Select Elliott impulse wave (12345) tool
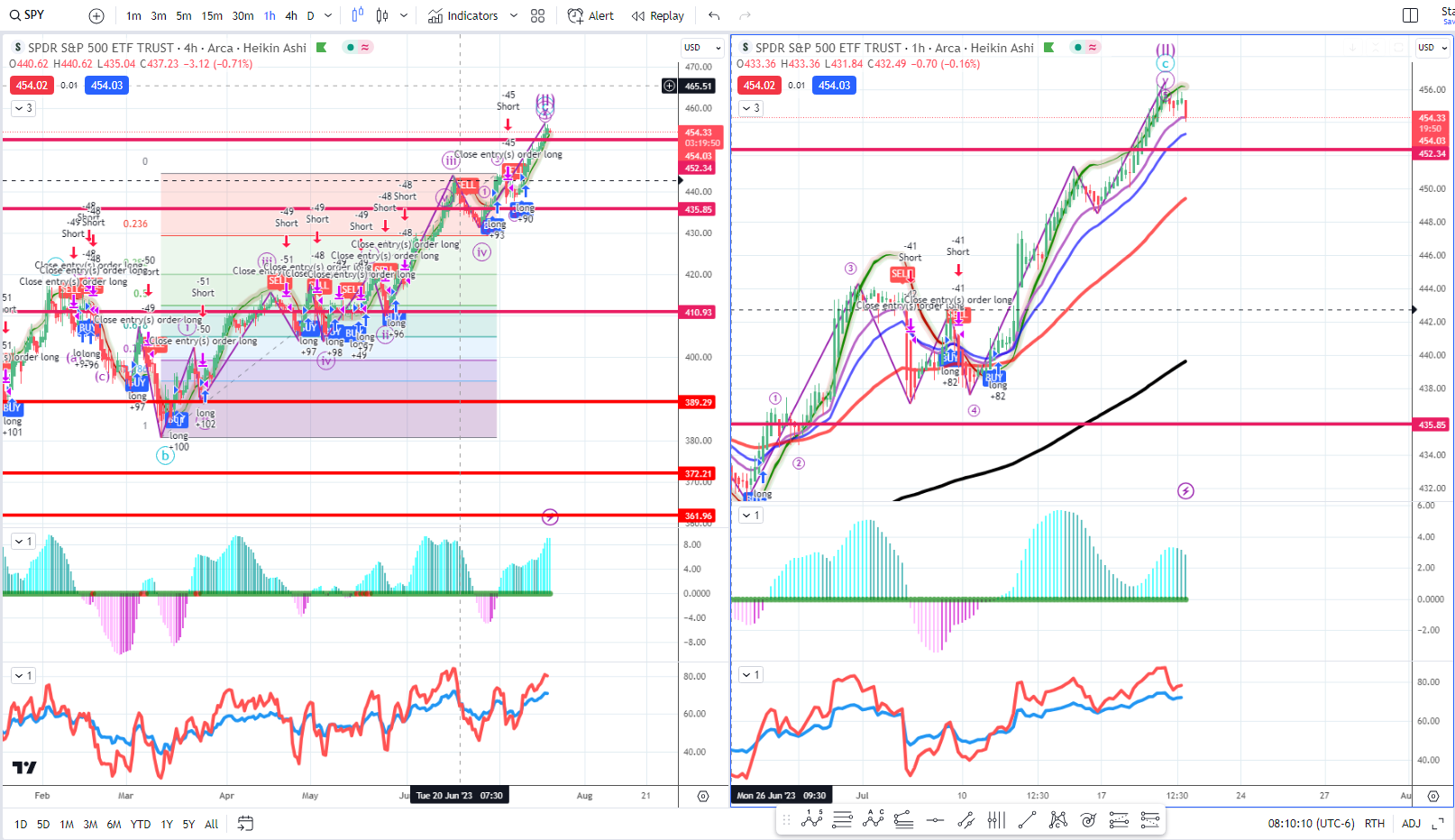This screenshot has height=840, width=1455. pyautogui.click(x=811, y=819)
